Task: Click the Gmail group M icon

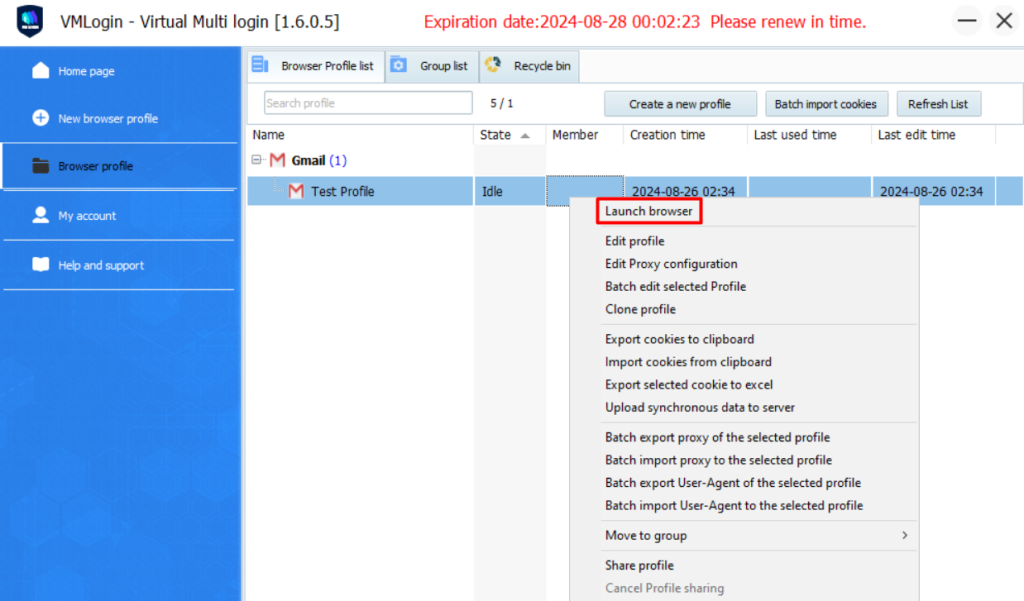Action: pyautogui.click(x=278, y=160)
